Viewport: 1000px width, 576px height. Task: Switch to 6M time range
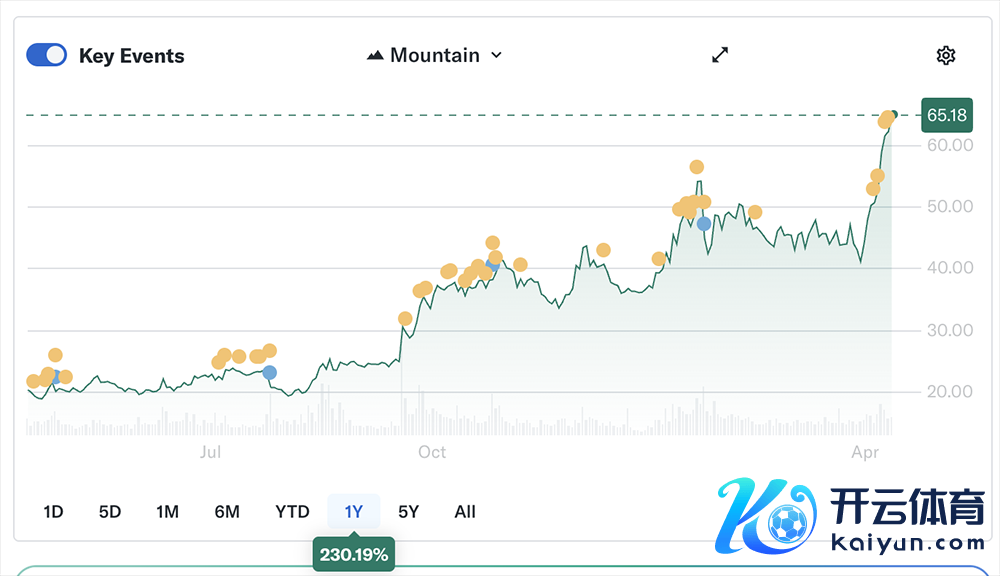point(227,511)
